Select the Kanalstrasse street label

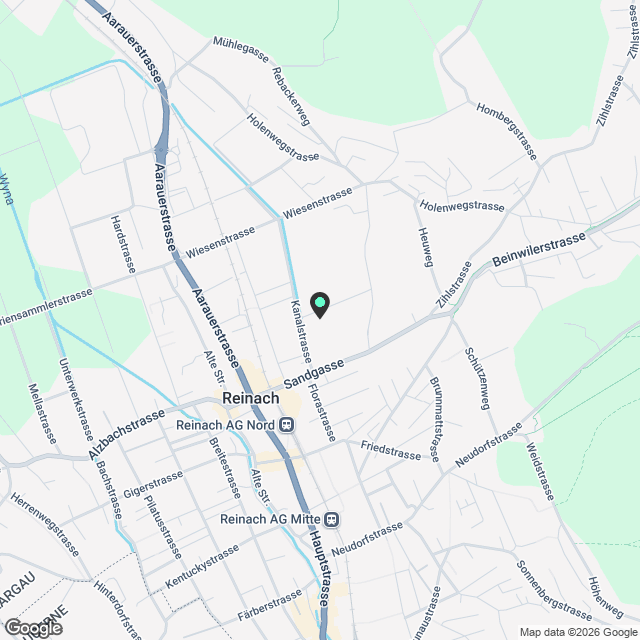click(301, 331)
